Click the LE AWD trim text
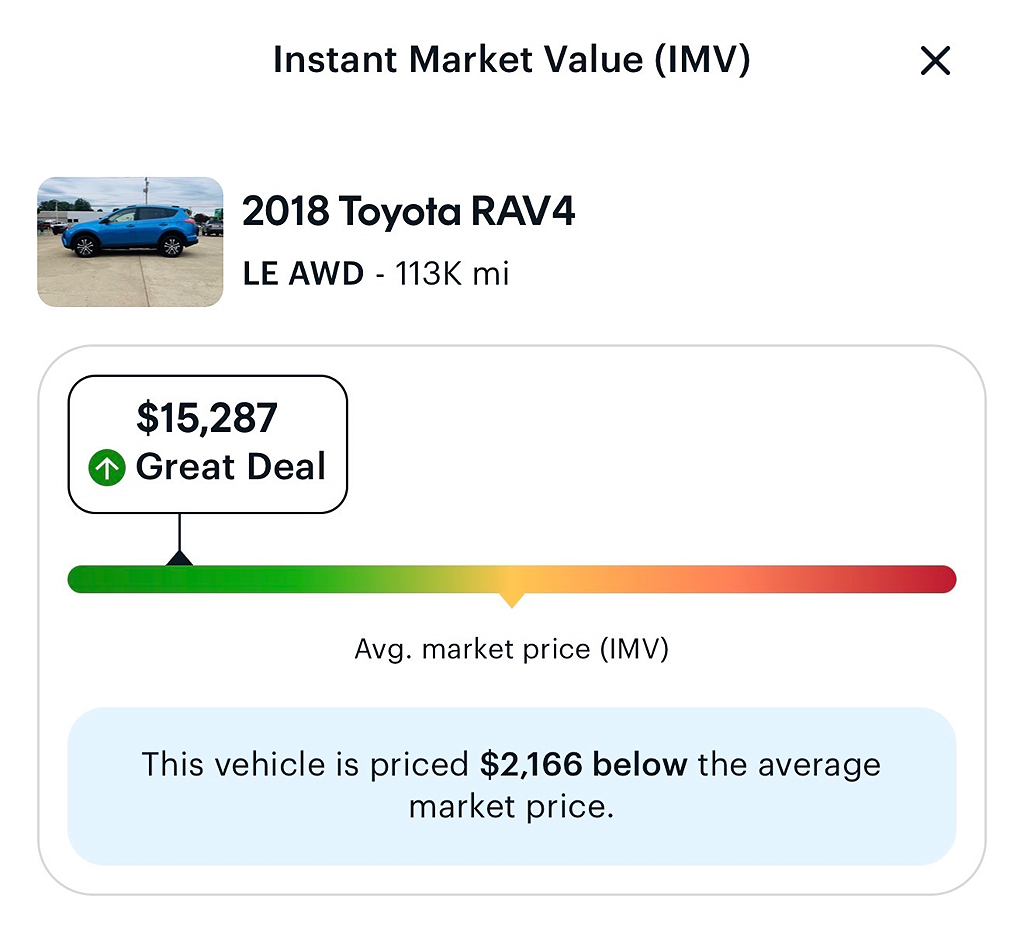 click(x=303, y=274)
